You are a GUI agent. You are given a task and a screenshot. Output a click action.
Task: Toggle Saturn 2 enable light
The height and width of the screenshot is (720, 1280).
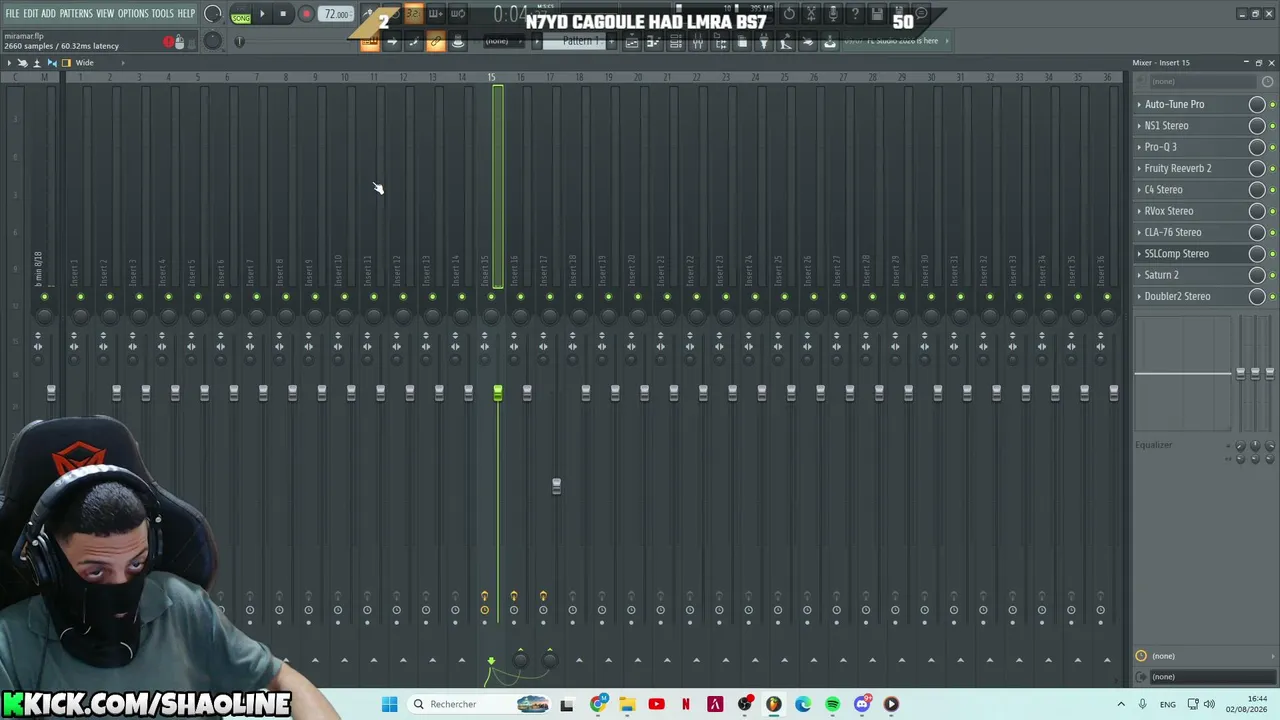pyautogui.click(x=1272, y=275)
